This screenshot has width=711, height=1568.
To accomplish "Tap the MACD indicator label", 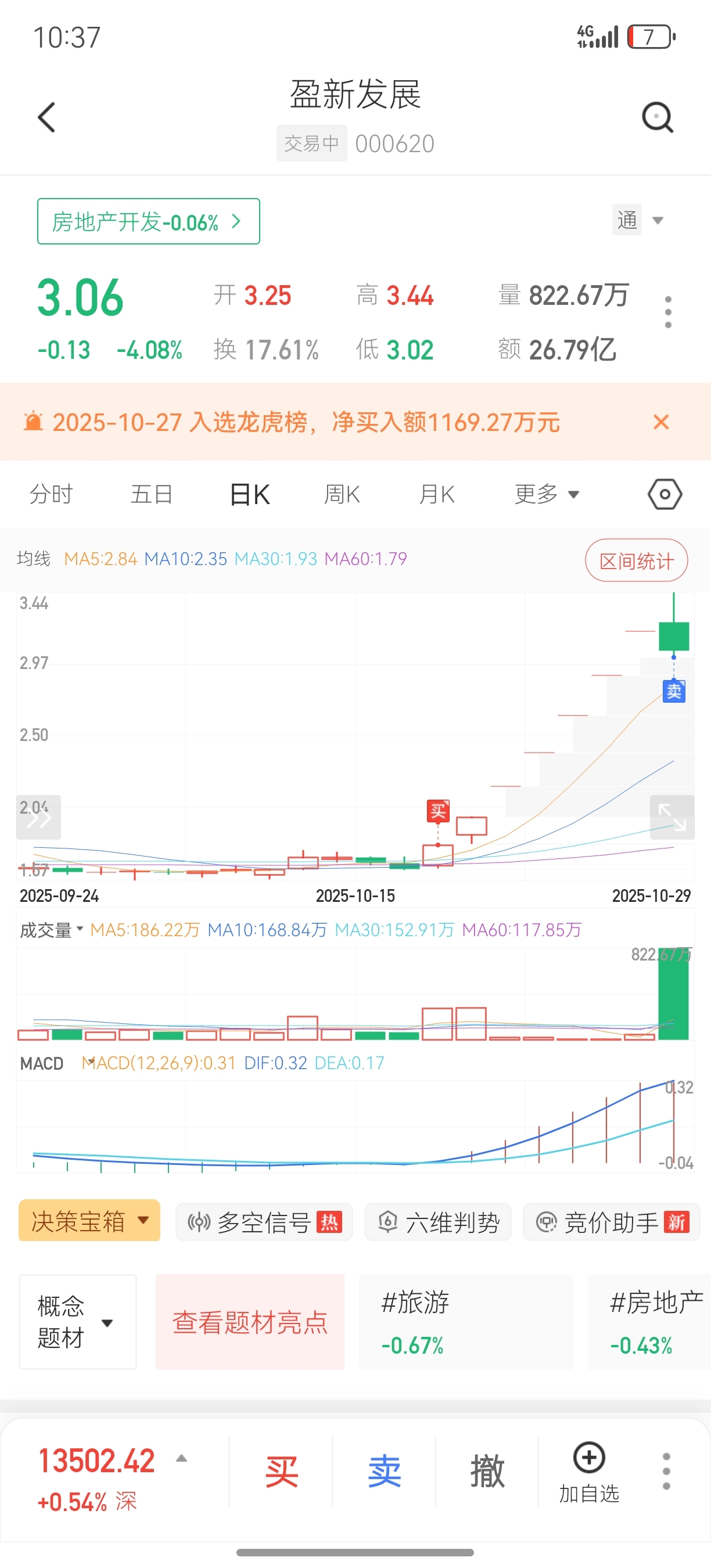I will (x=42, y=1063).
